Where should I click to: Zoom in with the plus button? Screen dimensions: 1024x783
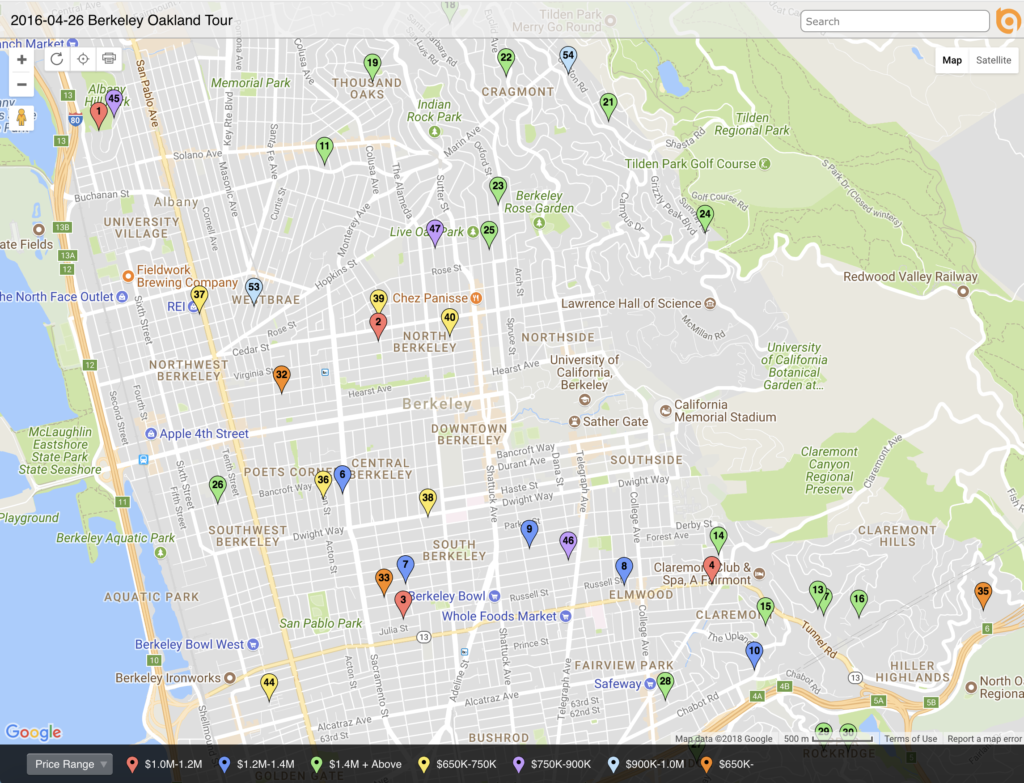(22, 60)
